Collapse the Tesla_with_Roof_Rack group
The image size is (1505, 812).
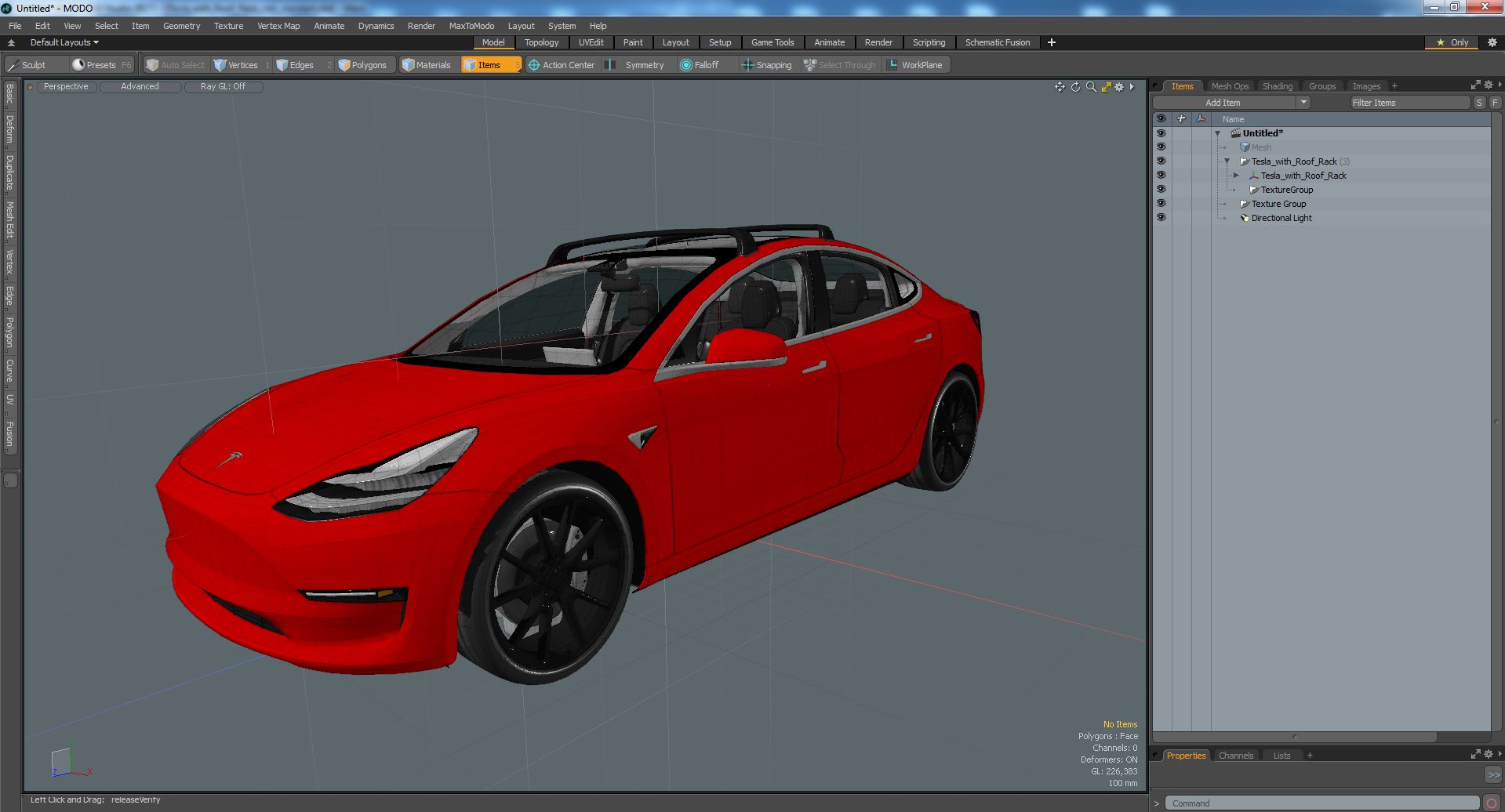1227,161
